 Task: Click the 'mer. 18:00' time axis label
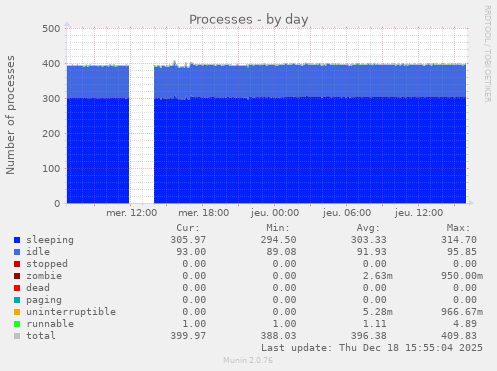point(203,213)
